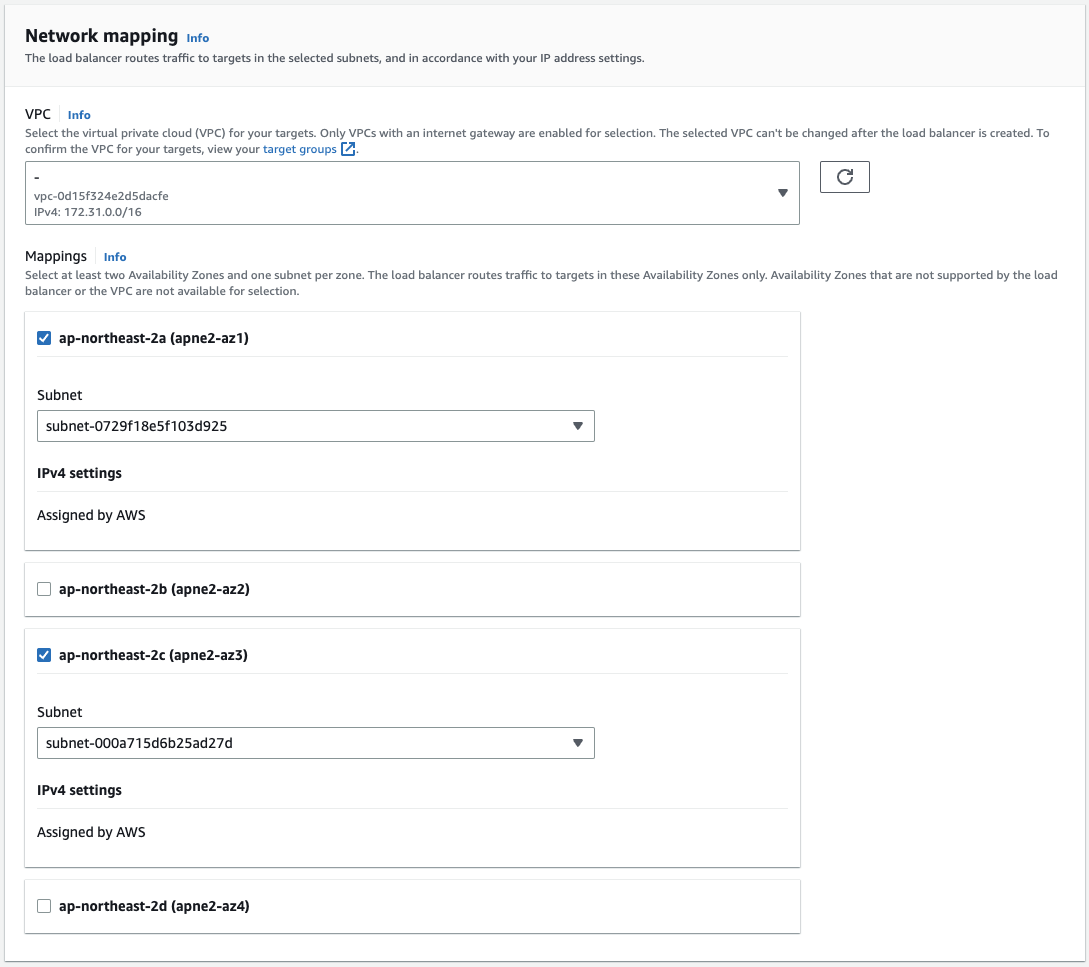Viewport: 1089px width, 967px height.
Task: Click the IPv4: 172.31.0.0/16 text
Action: coord(88,212)
